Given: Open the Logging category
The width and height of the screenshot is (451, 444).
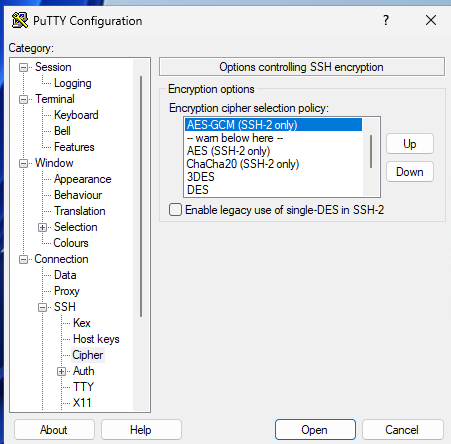Looking at the screenshot, I should point(73,83).
